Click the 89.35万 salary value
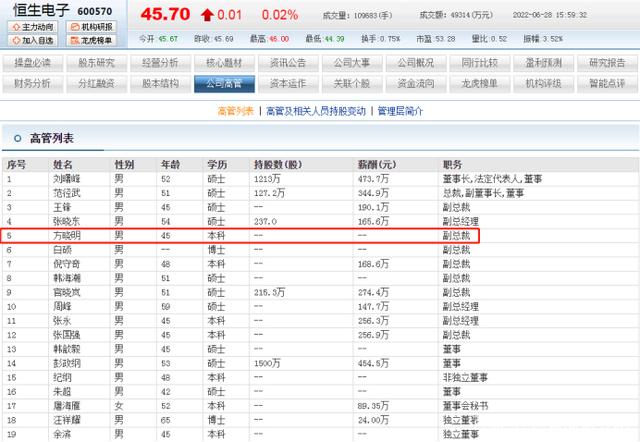Image resolution: width=640 pixels, height=442 pixels. point(373,406)
